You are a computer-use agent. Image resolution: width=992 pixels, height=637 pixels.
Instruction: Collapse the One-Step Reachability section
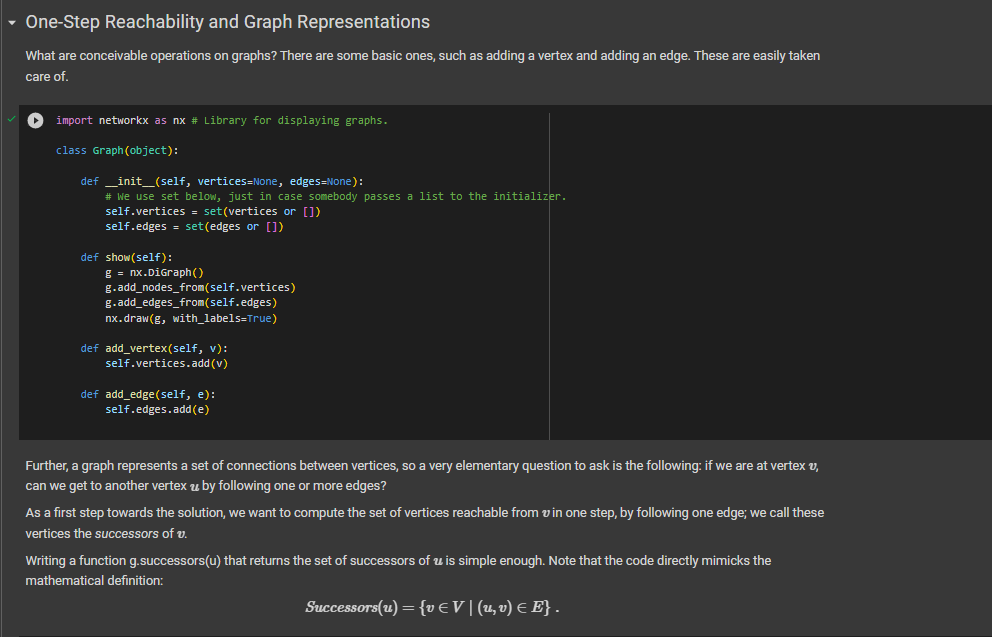(x=11, y=21)
